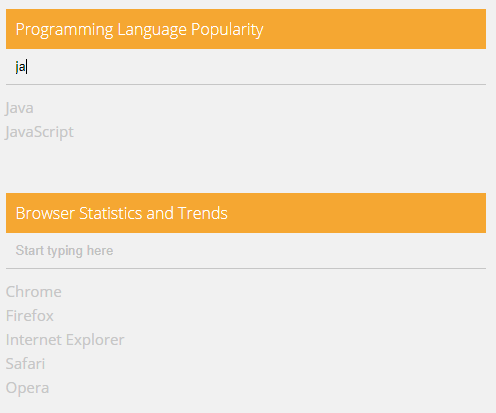The image size is (496, 413).
Task: Click the language search field containing 'ja'
Action: (246, 67)
